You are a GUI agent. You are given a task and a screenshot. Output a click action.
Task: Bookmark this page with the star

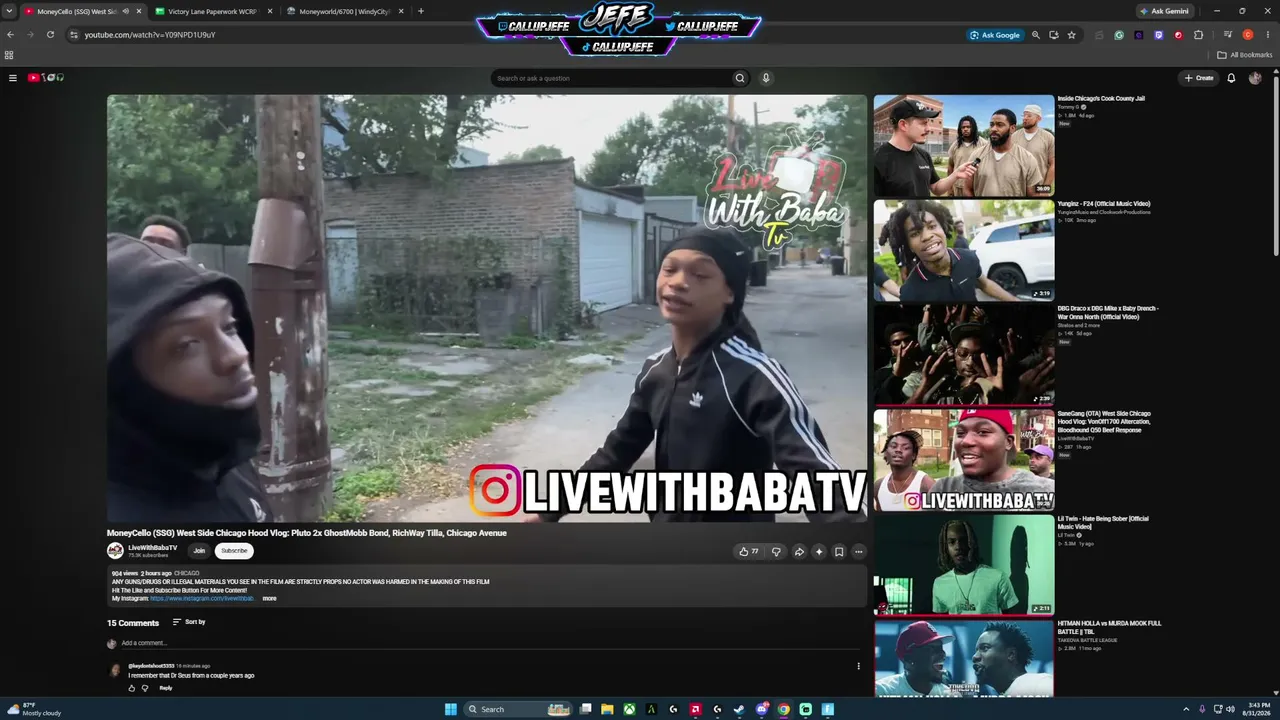[x=1072, y=35]
